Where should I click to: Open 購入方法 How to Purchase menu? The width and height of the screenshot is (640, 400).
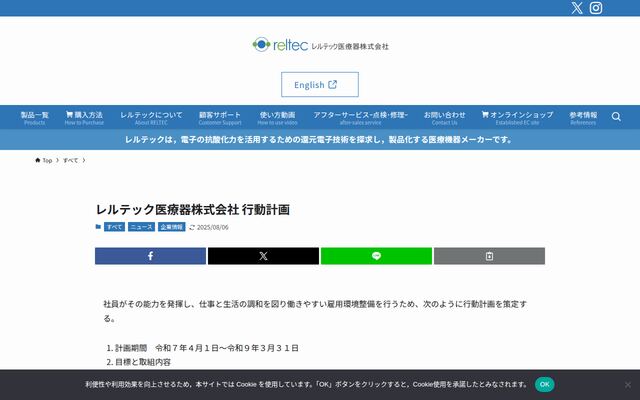point(84,118)
